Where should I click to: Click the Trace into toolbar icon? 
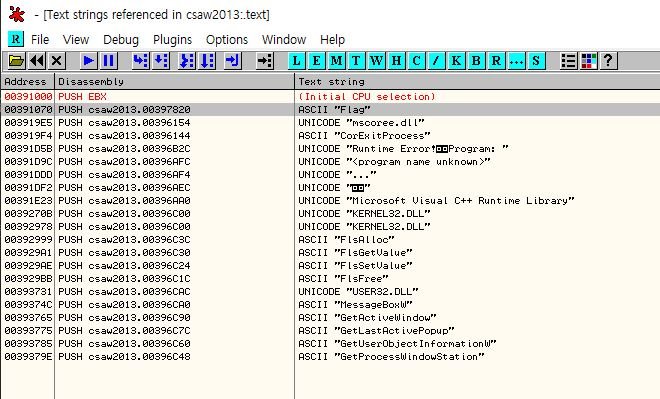[x=187, y=61]
